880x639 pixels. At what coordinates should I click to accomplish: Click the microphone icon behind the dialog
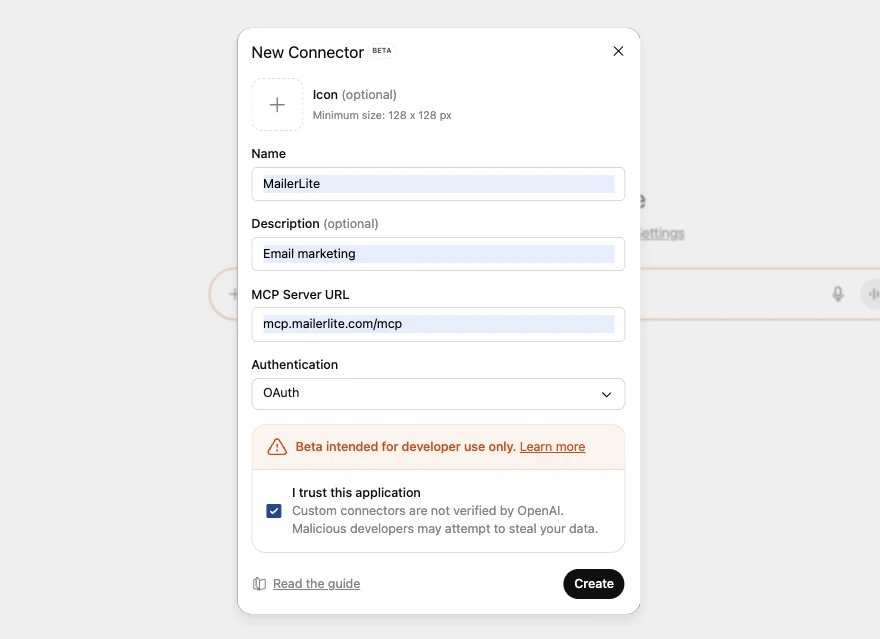[x=838, y=294]
